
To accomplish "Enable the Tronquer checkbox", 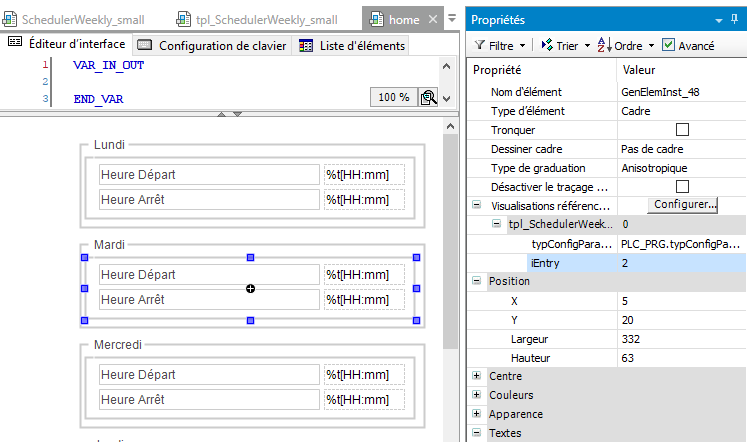I will (x=683, y=130).
